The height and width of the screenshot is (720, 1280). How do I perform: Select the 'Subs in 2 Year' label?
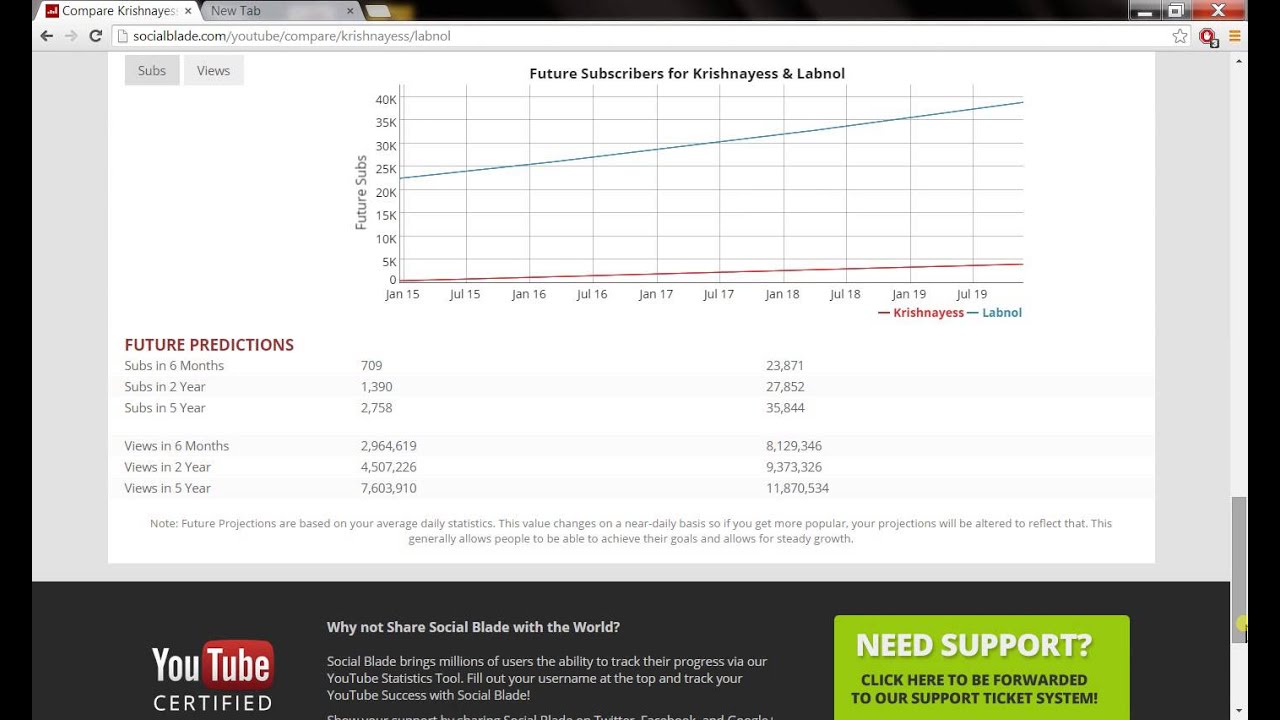(165, 387)
